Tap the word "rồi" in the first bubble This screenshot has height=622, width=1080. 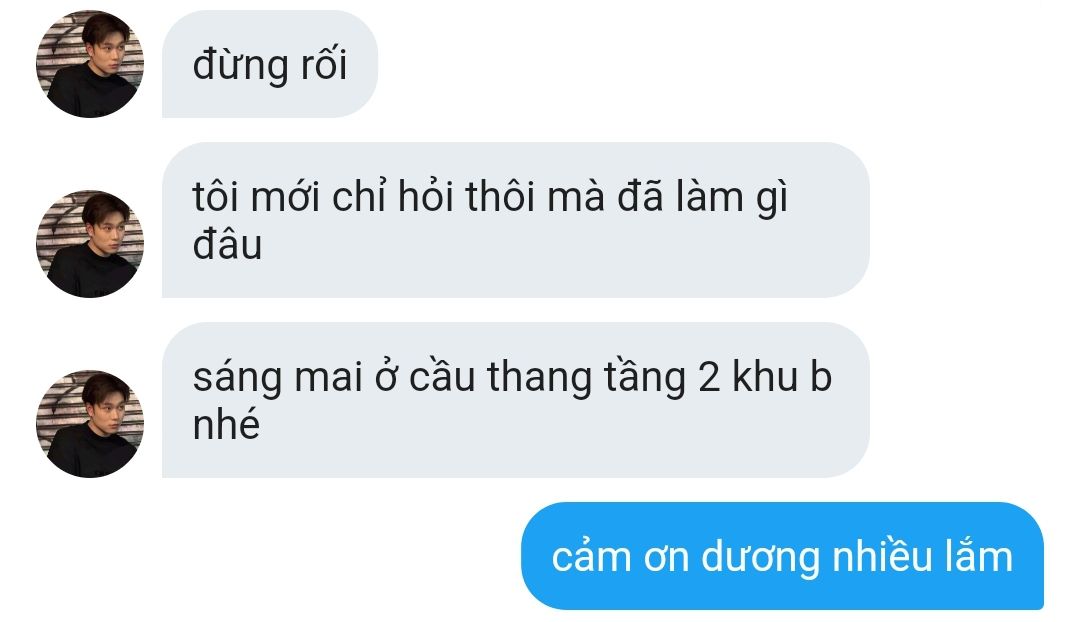[x=323, y=65]
